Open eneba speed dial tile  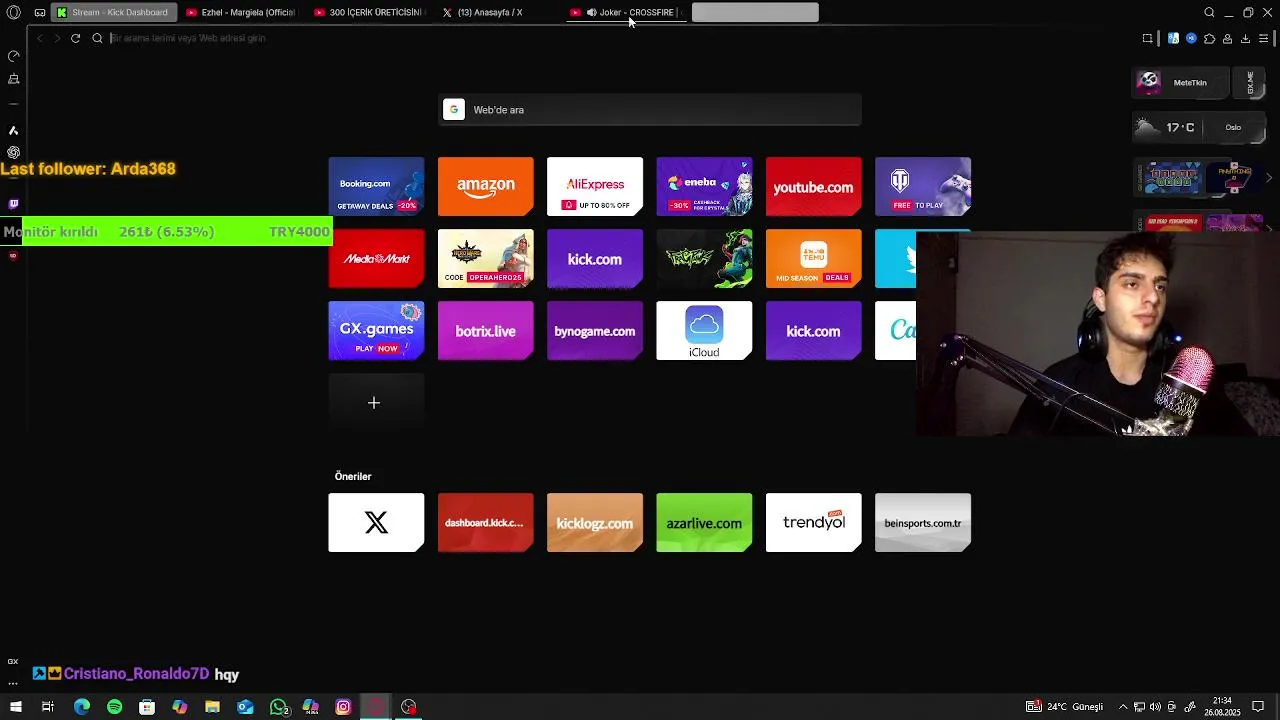(704, 186)
